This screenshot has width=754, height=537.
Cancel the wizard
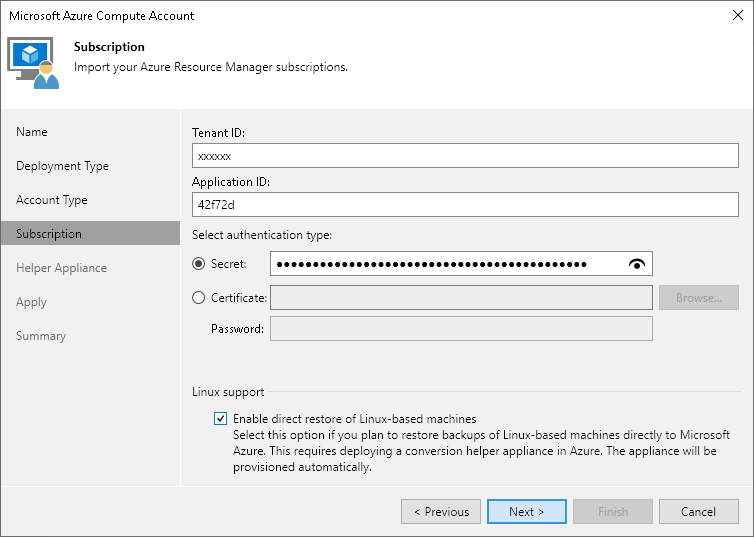(699, 512)
